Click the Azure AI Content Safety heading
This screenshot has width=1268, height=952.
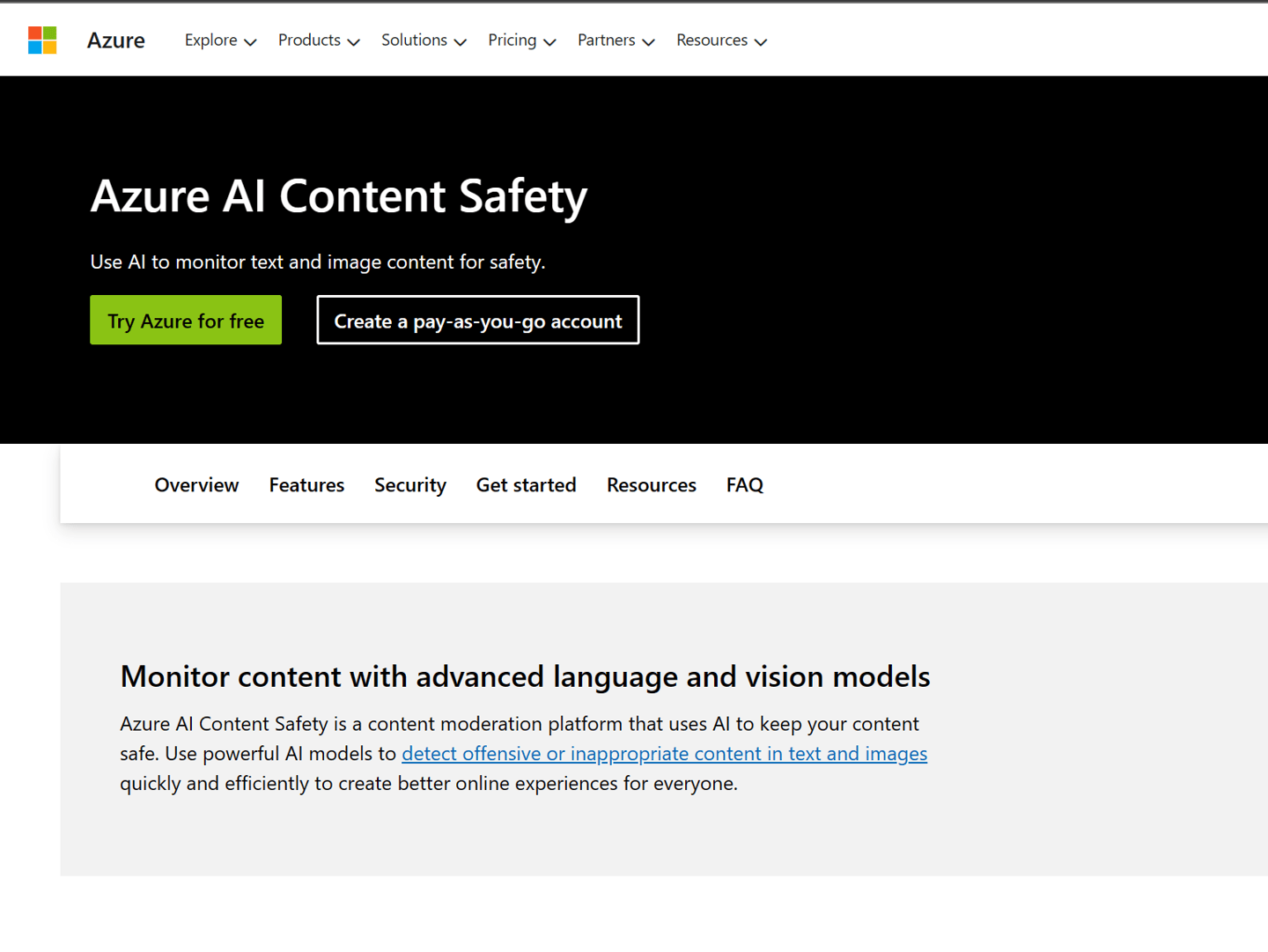tap(338, 196)
